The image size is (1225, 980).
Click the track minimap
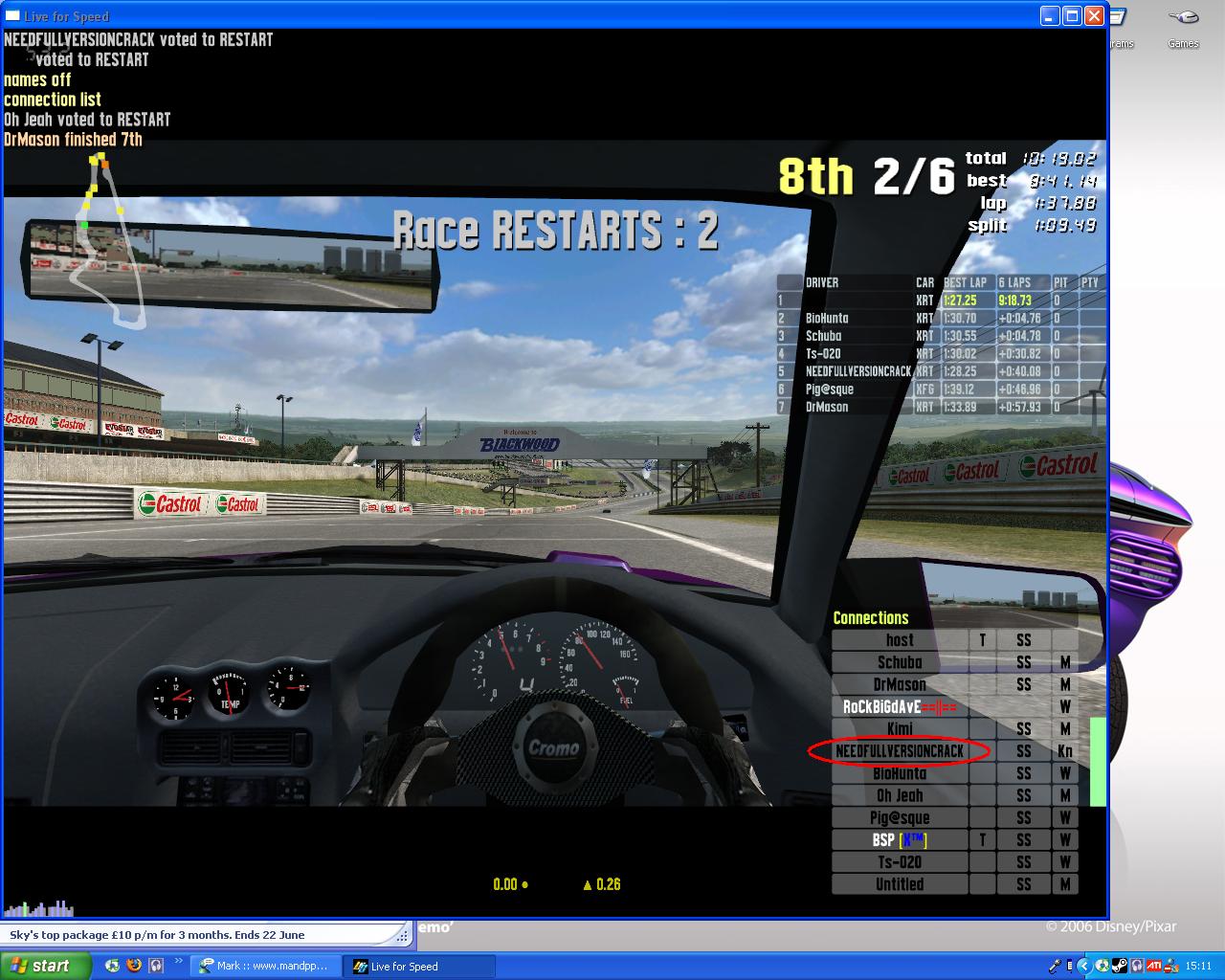pyautogui.click(x=109, y=239)
